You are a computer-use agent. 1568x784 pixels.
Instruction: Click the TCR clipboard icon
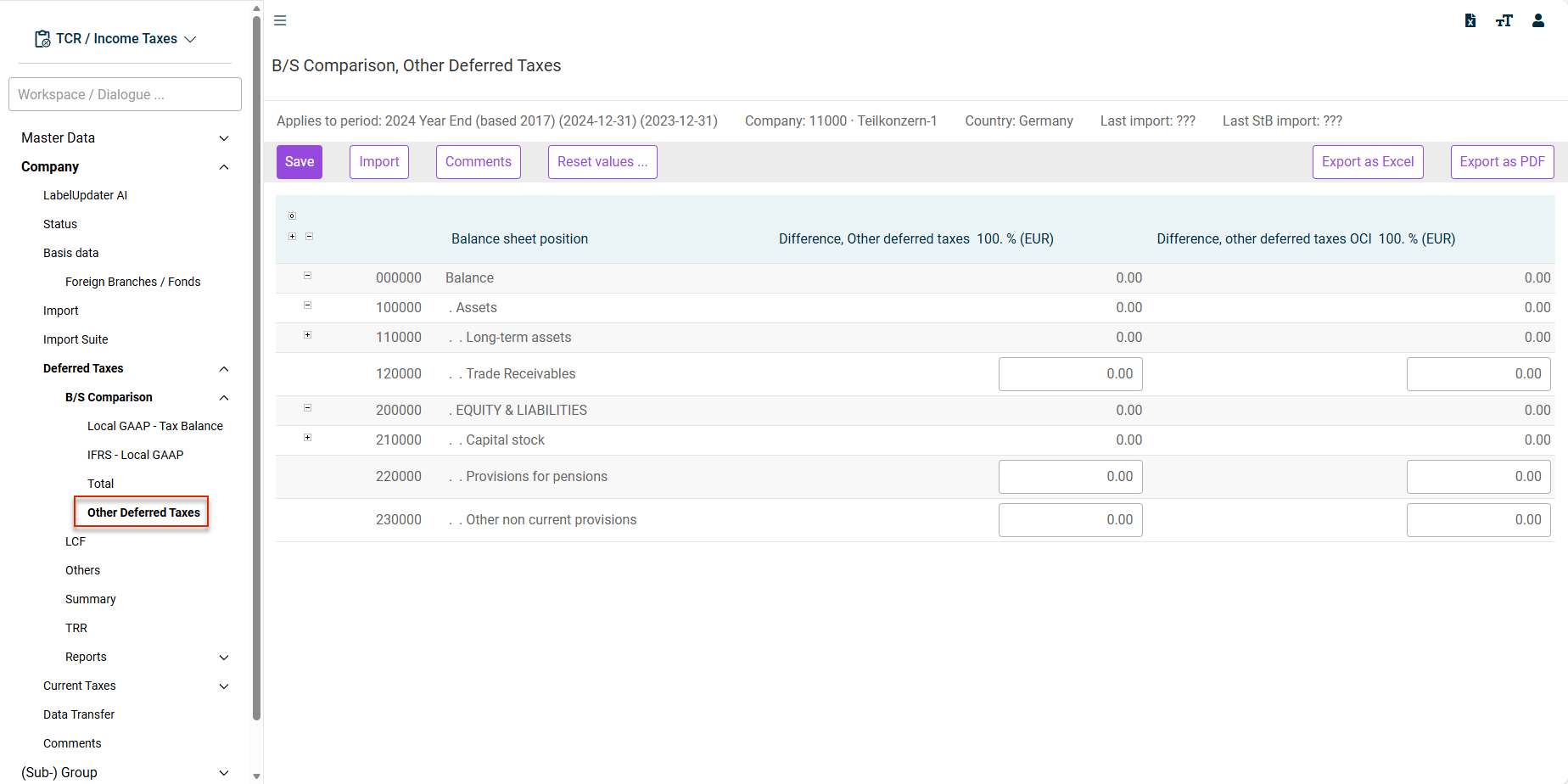[x=42, y=39]
